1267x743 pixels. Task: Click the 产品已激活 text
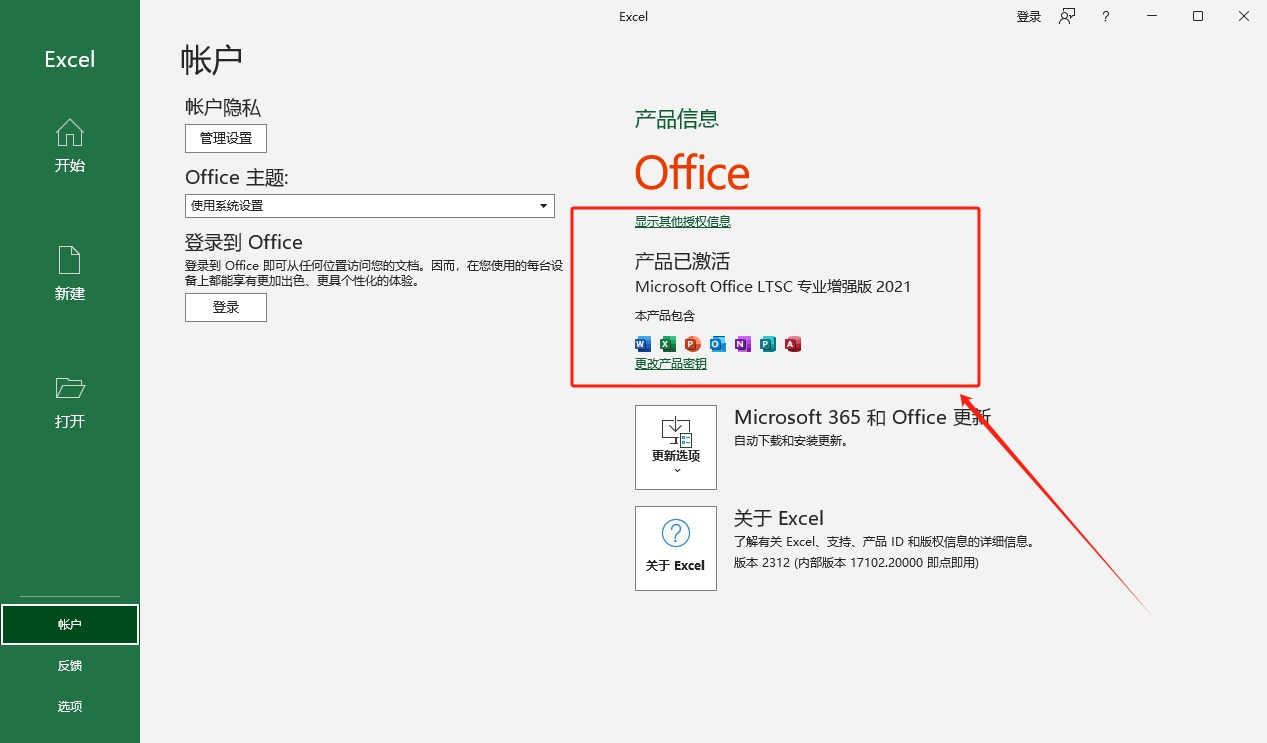[x=683, y=261]
